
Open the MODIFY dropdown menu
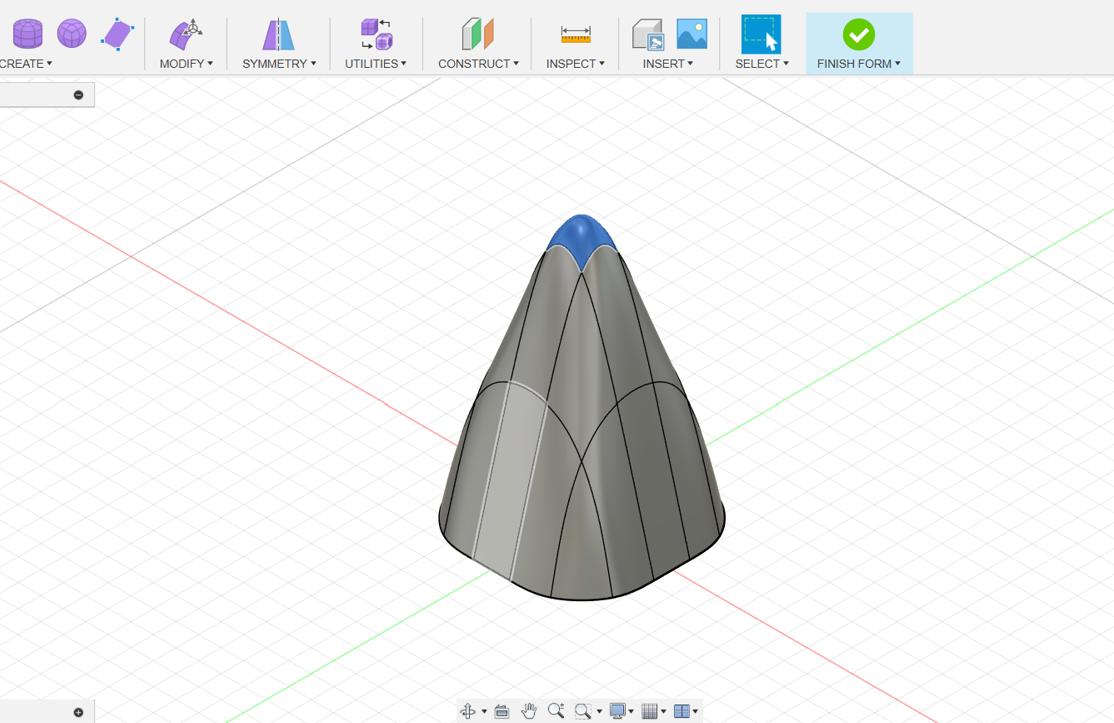186,64
